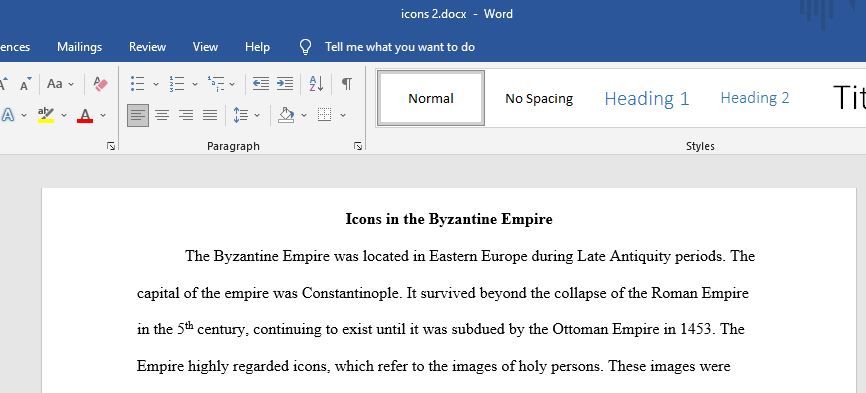Click the title Icons in the Byzantine Empire
The height and width of the screenshot is (393, 866).
click(449, 219)
